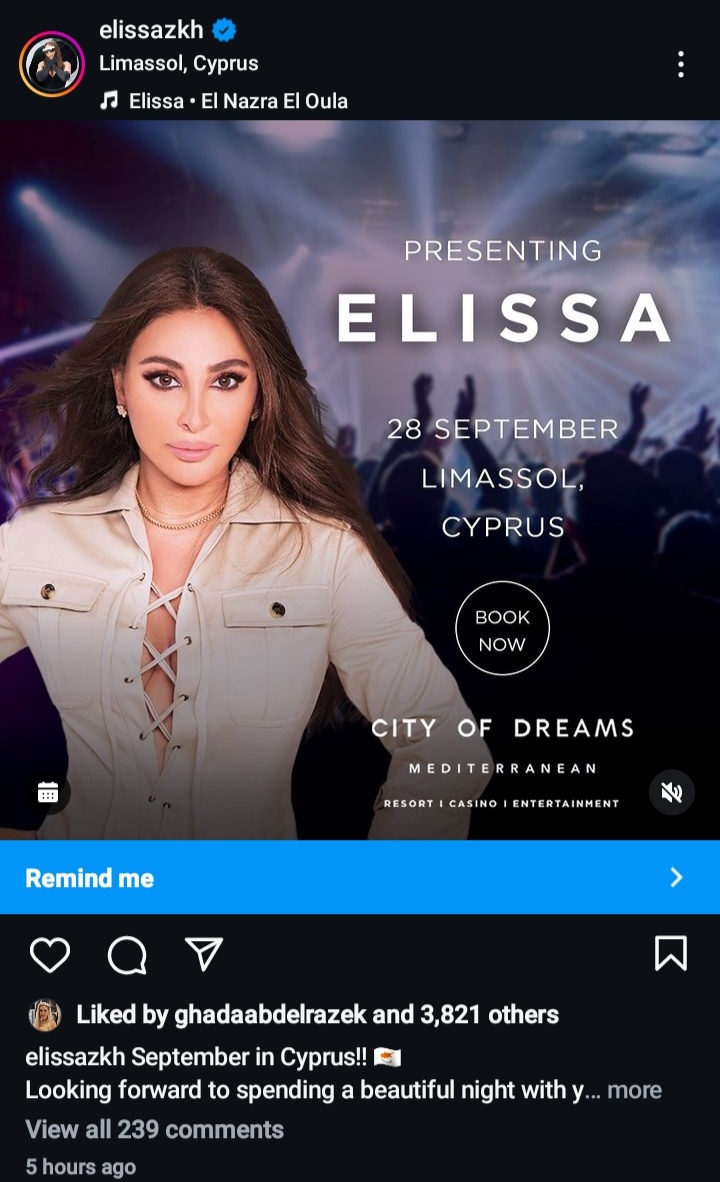View all 239 comments
Viewport: 720px width, 1182px height.
pyautogui.click(x=155, y=1129)
